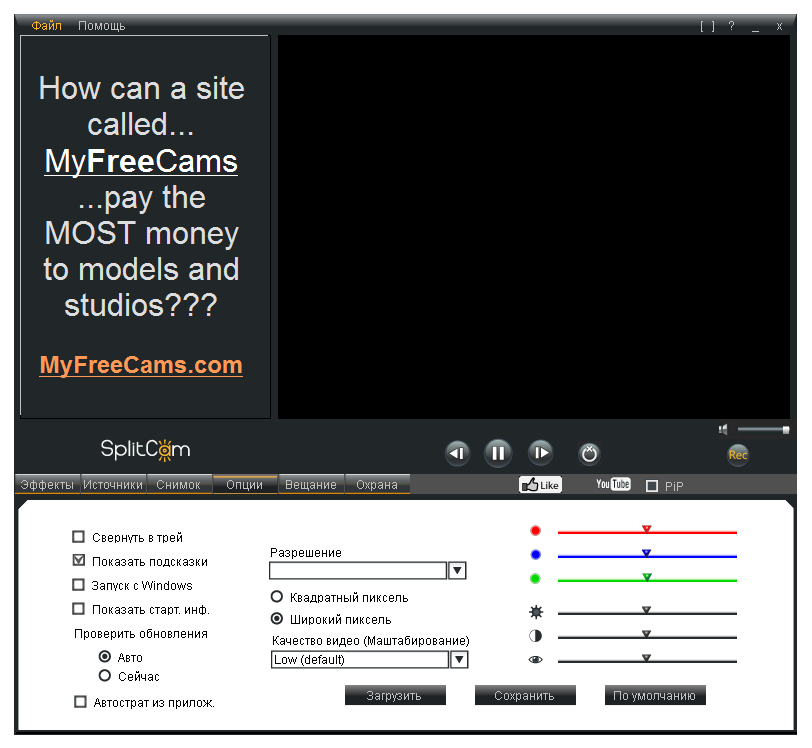Click the SplitCam logo

[146, 450]
